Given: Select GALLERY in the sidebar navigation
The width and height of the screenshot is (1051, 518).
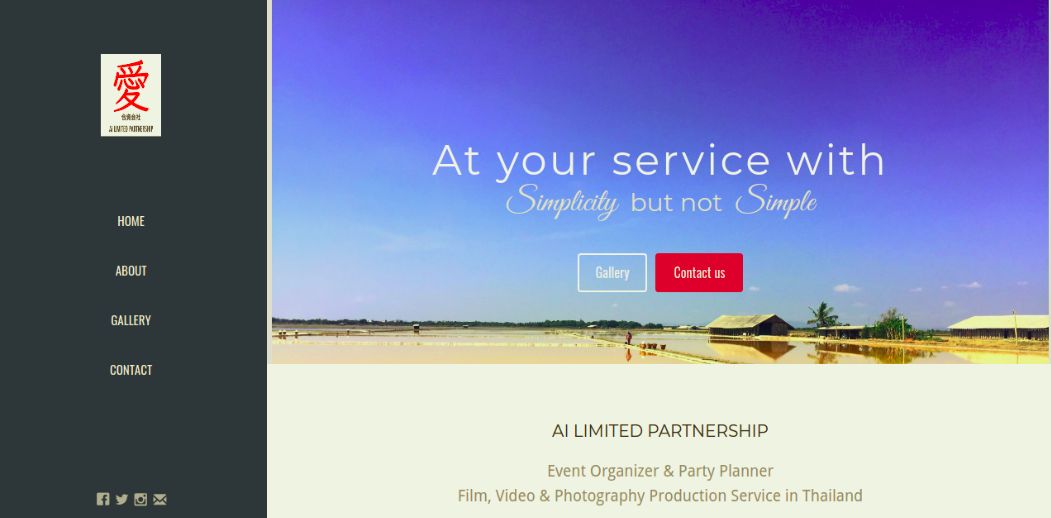Looking at the screenshot, I should click(x=131, y=320).
